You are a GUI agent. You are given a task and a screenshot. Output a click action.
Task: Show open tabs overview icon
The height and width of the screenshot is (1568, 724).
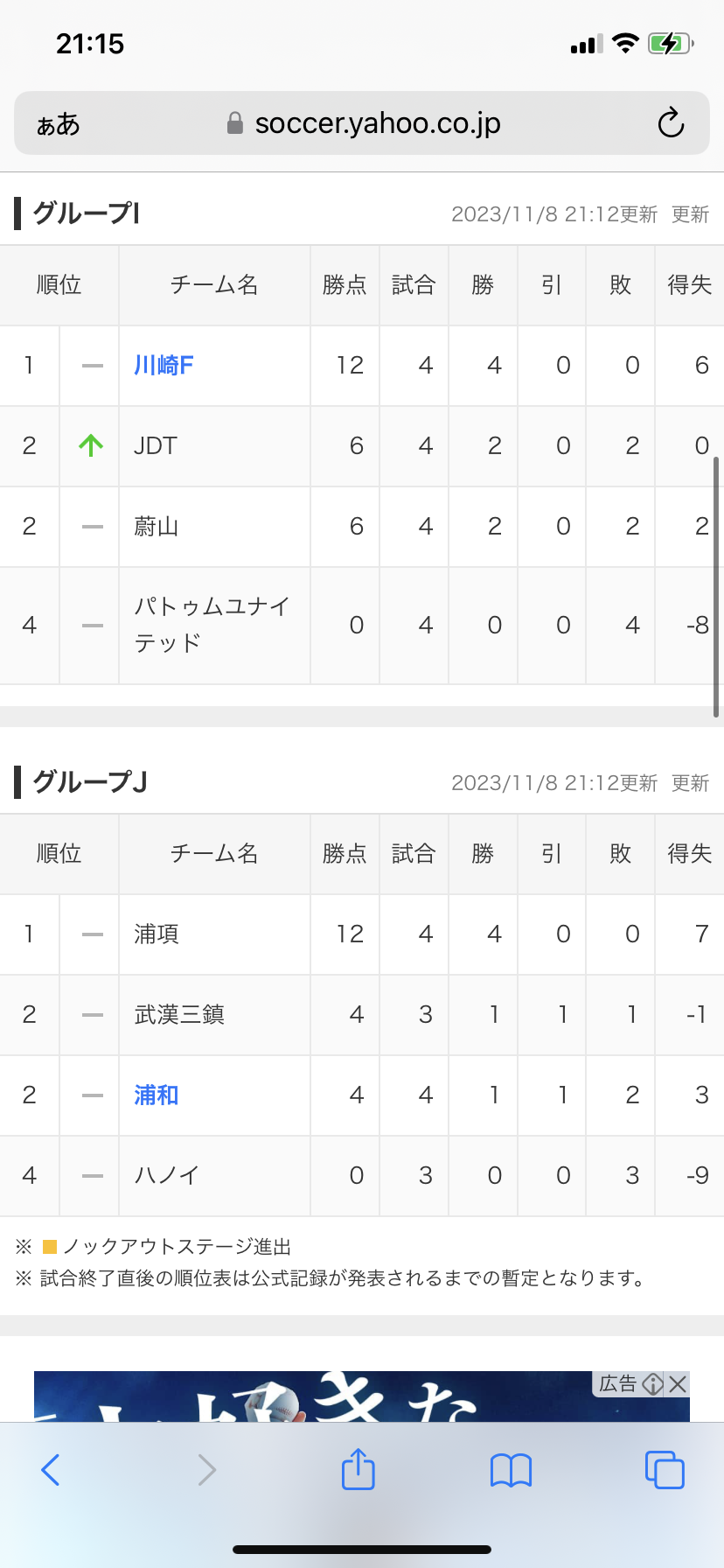pos(665,1470)
